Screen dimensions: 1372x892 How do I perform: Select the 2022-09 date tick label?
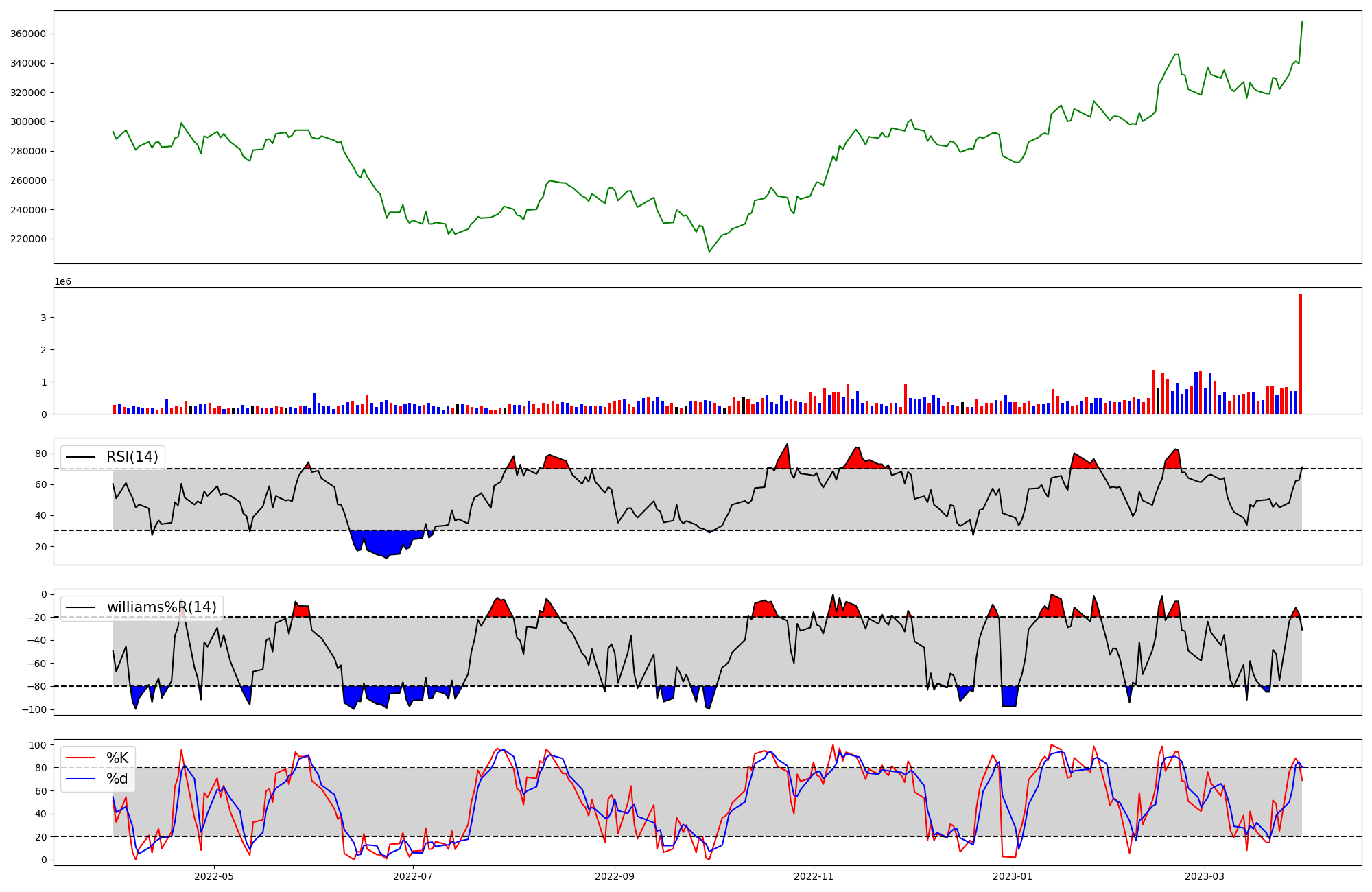[615, 876]
